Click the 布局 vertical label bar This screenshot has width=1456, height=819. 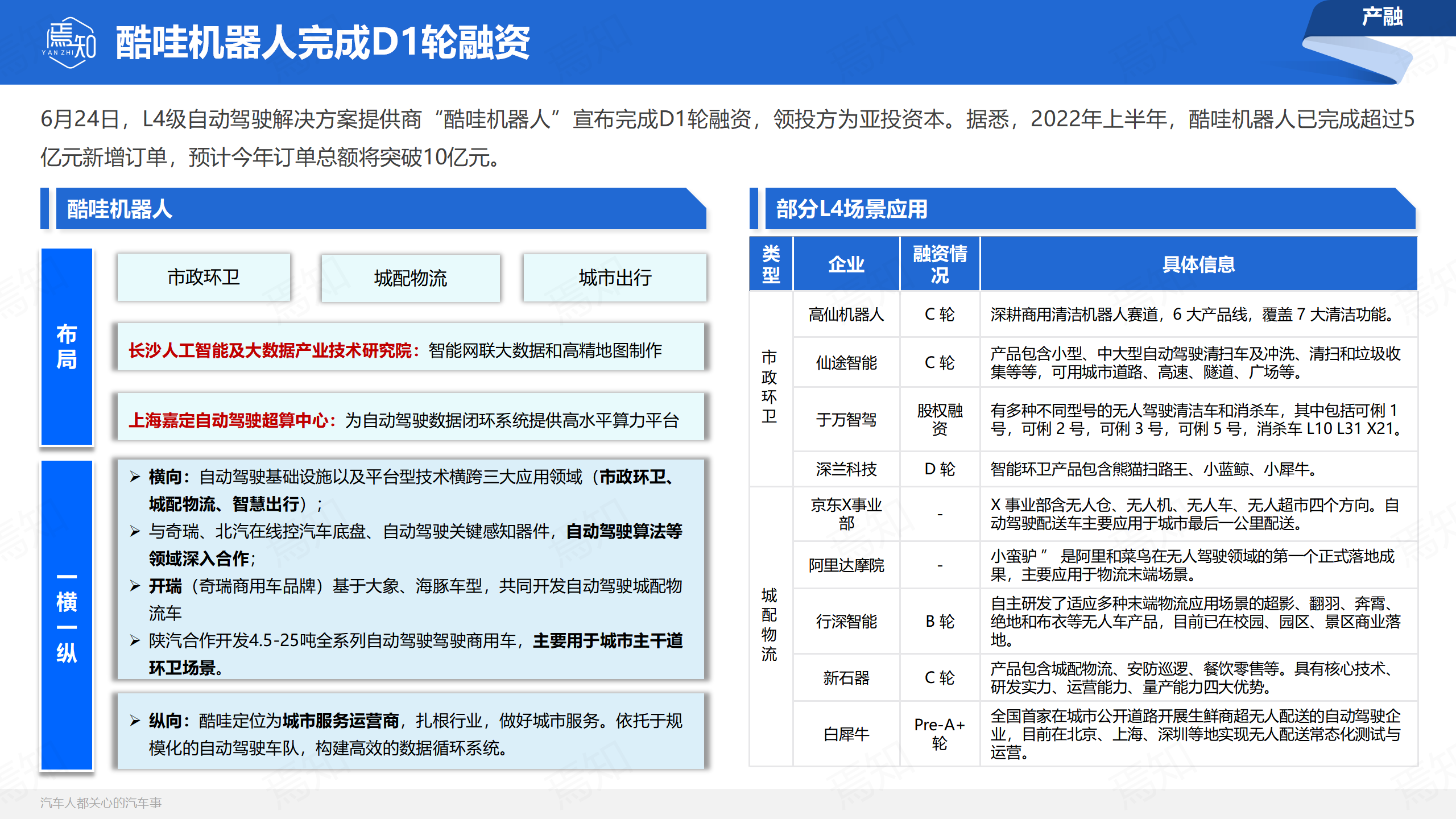click(x=67, y=347)
